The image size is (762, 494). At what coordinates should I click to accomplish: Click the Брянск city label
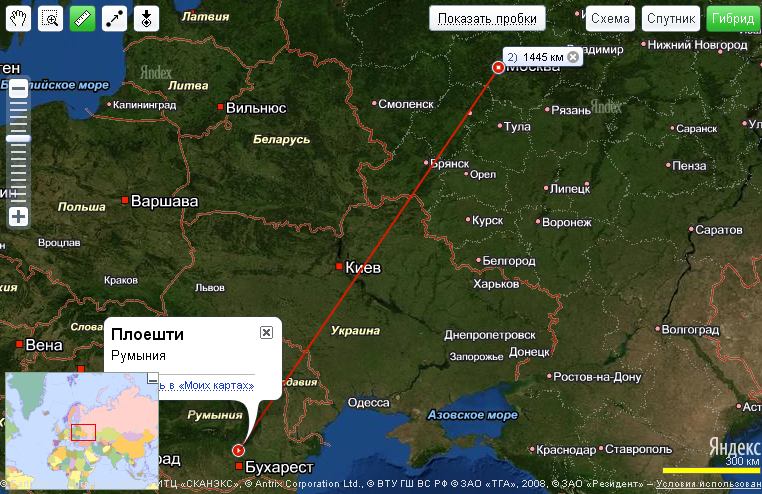click(x=450, y=164)
